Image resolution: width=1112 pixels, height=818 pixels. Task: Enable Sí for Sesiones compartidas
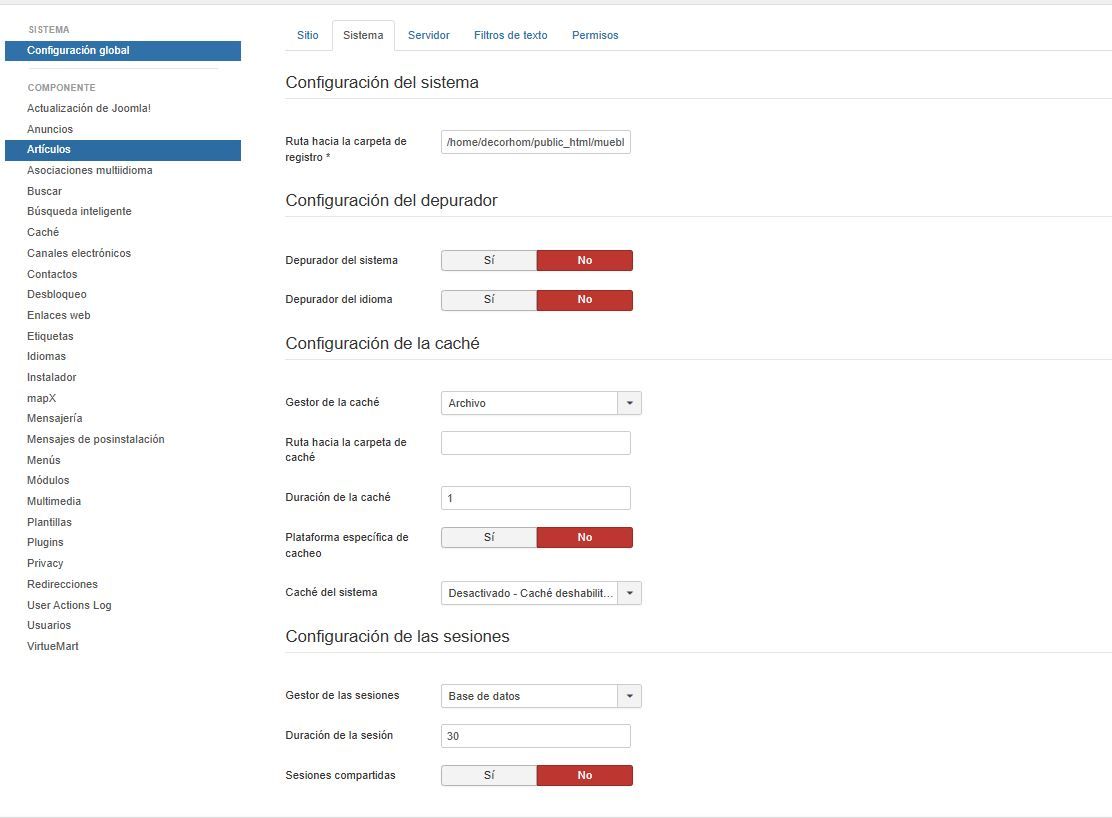click(x=489, y=776)
